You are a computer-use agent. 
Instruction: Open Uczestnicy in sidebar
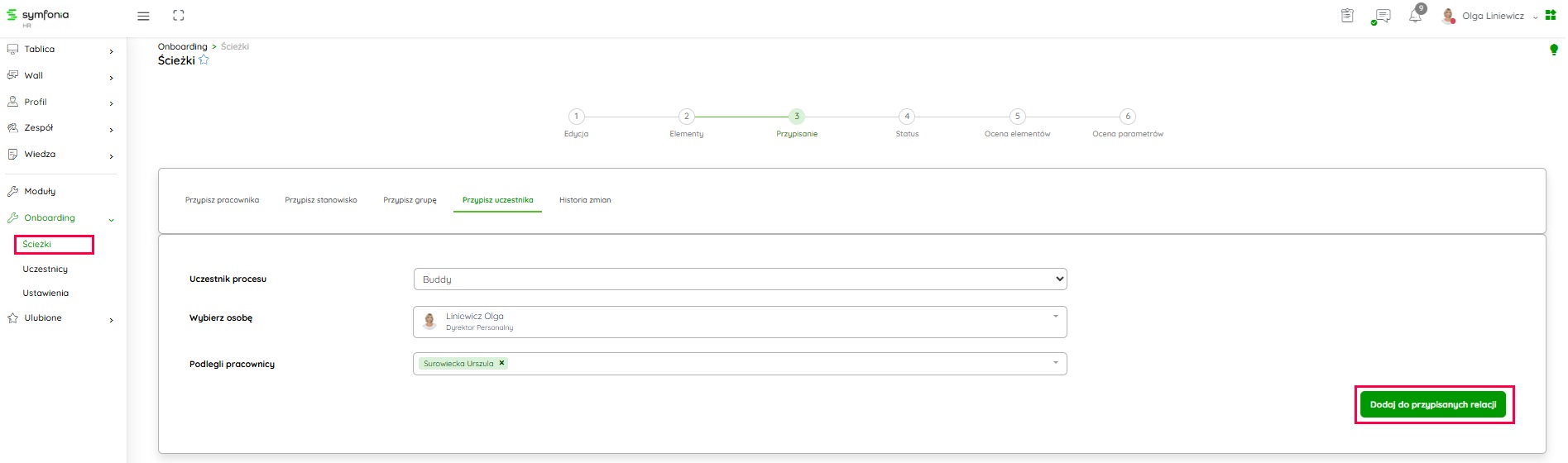coord(46,270)
